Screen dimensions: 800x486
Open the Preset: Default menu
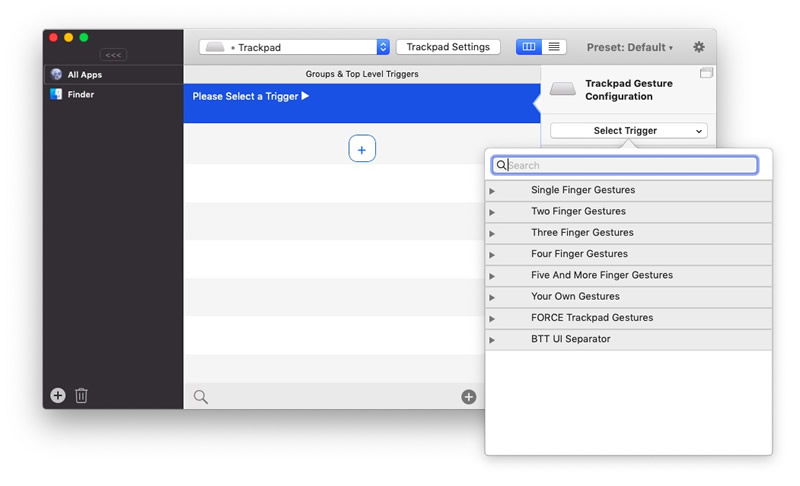[x=629, y=47]
